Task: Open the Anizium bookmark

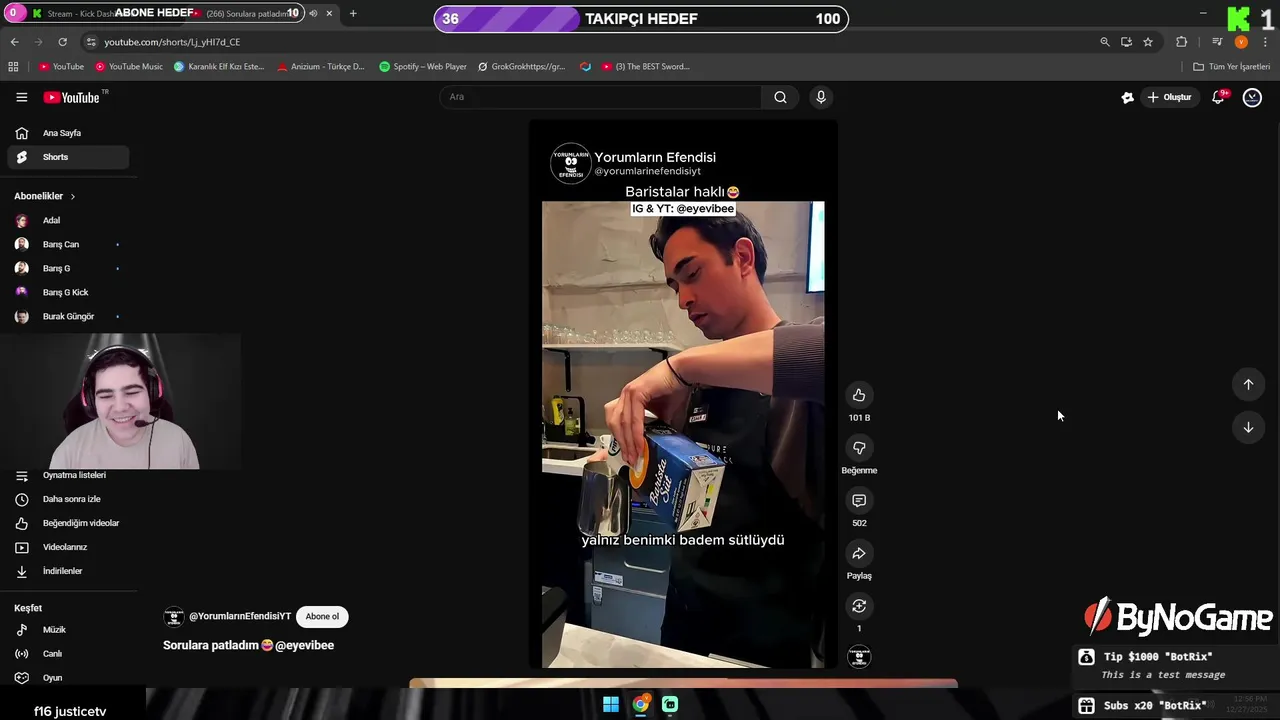Action: 321,67
